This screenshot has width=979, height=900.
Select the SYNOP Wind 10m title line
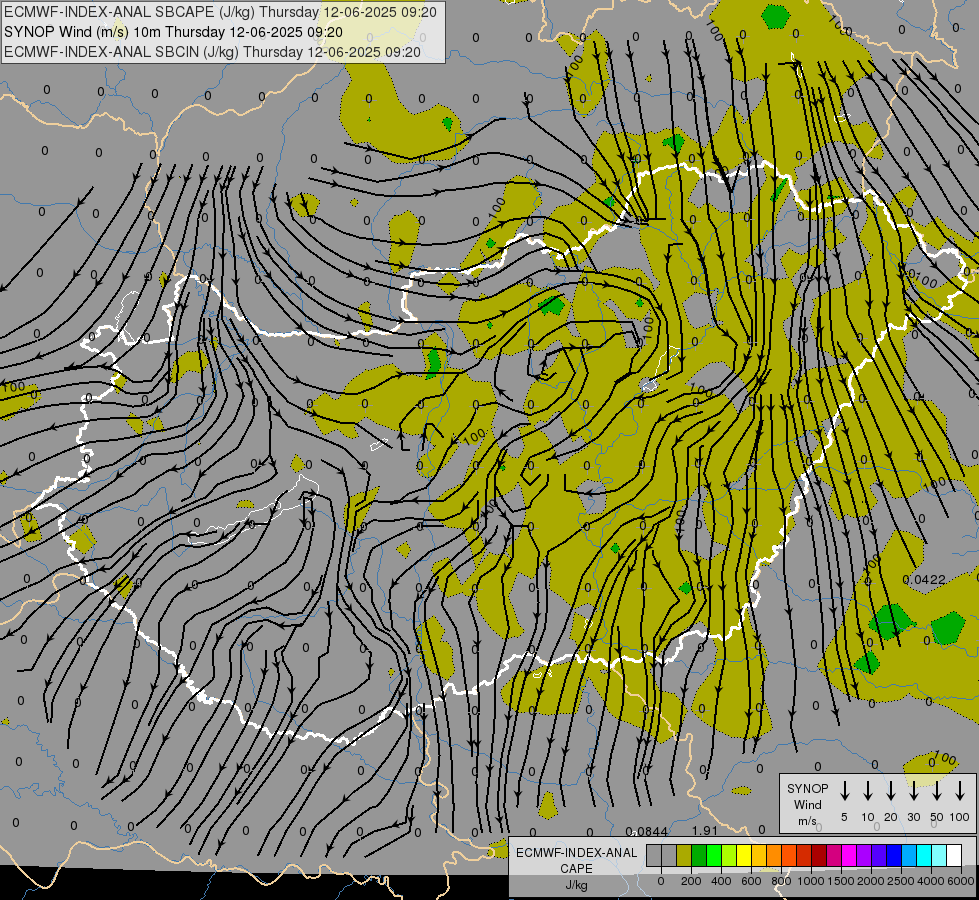click(x=173, y=32)
